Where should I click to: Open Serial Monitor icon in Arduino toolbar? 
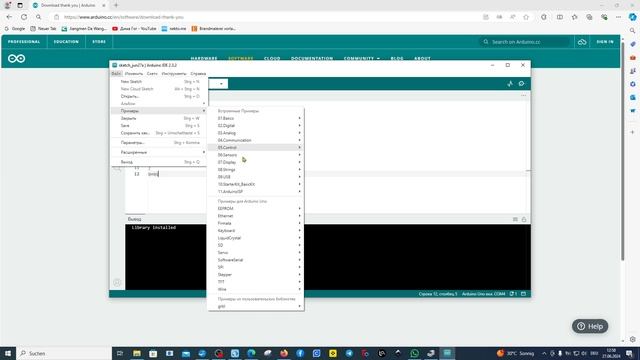tap(522, 84)
